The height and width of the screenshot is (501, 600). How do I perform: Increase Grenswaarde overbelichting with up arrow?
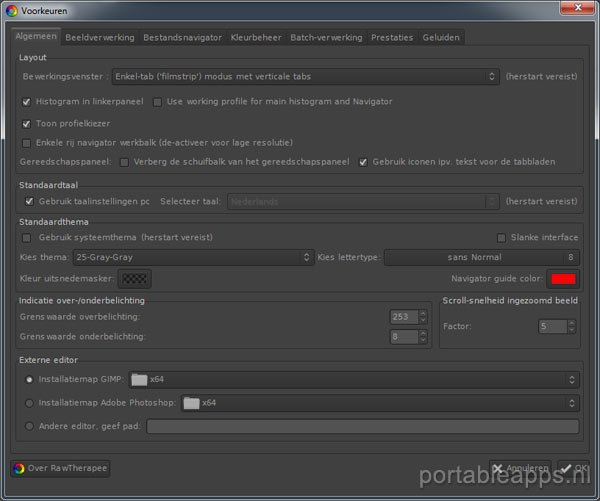[423, 313]
